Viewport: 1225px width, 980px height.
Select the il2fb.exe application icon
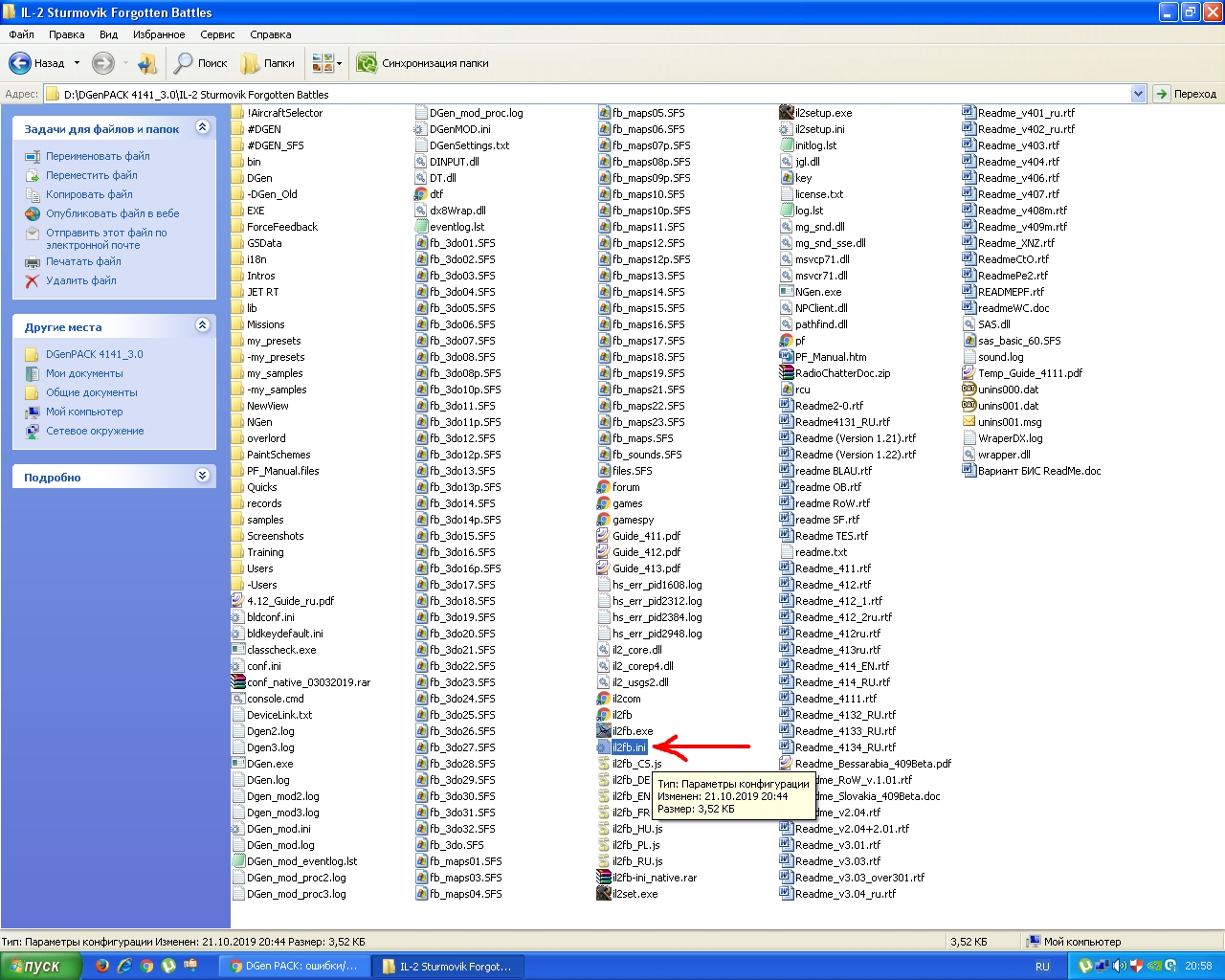[604, 731]
